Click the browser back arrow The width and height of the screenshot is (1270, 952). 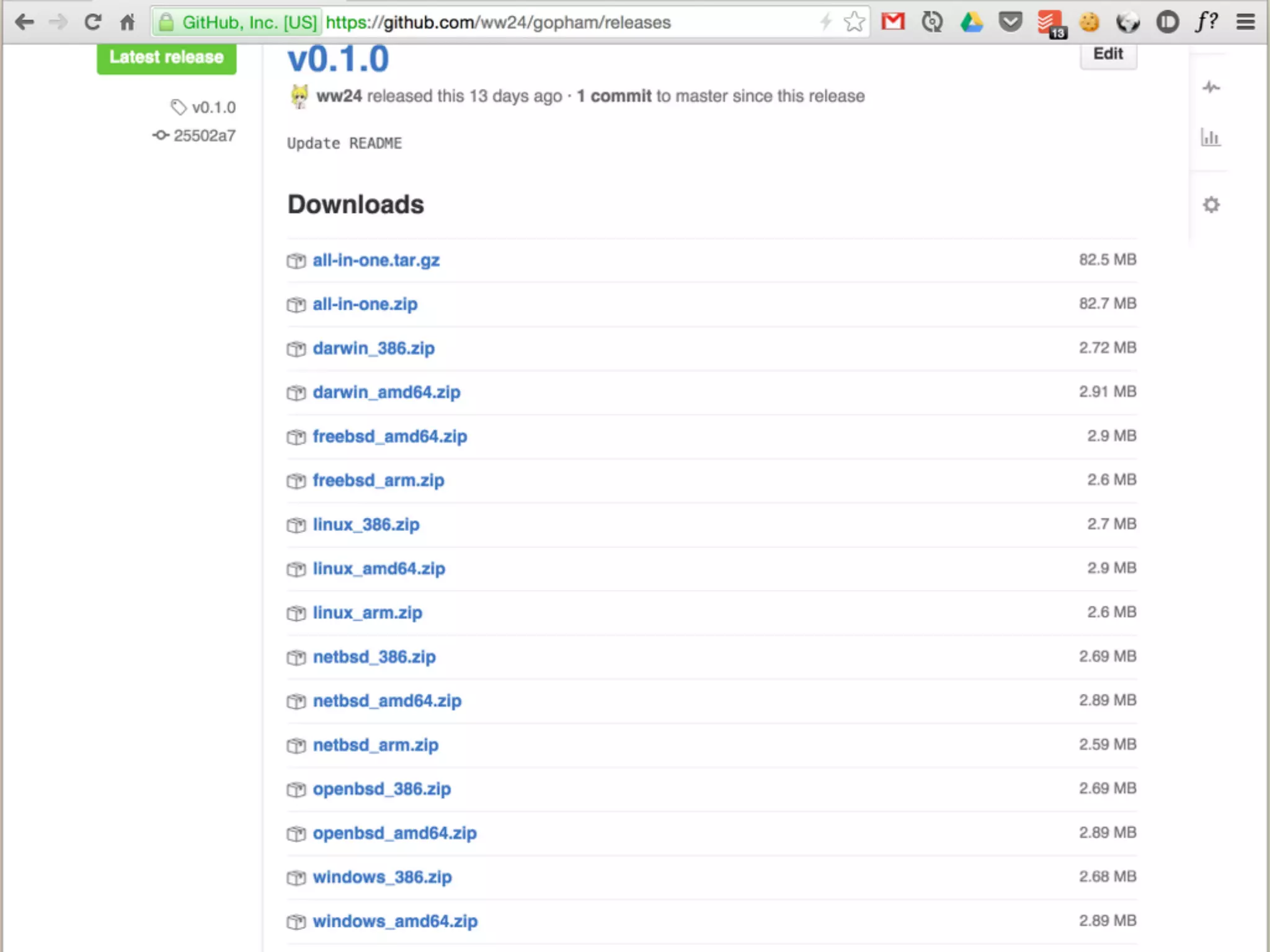(x=25, y=23)
